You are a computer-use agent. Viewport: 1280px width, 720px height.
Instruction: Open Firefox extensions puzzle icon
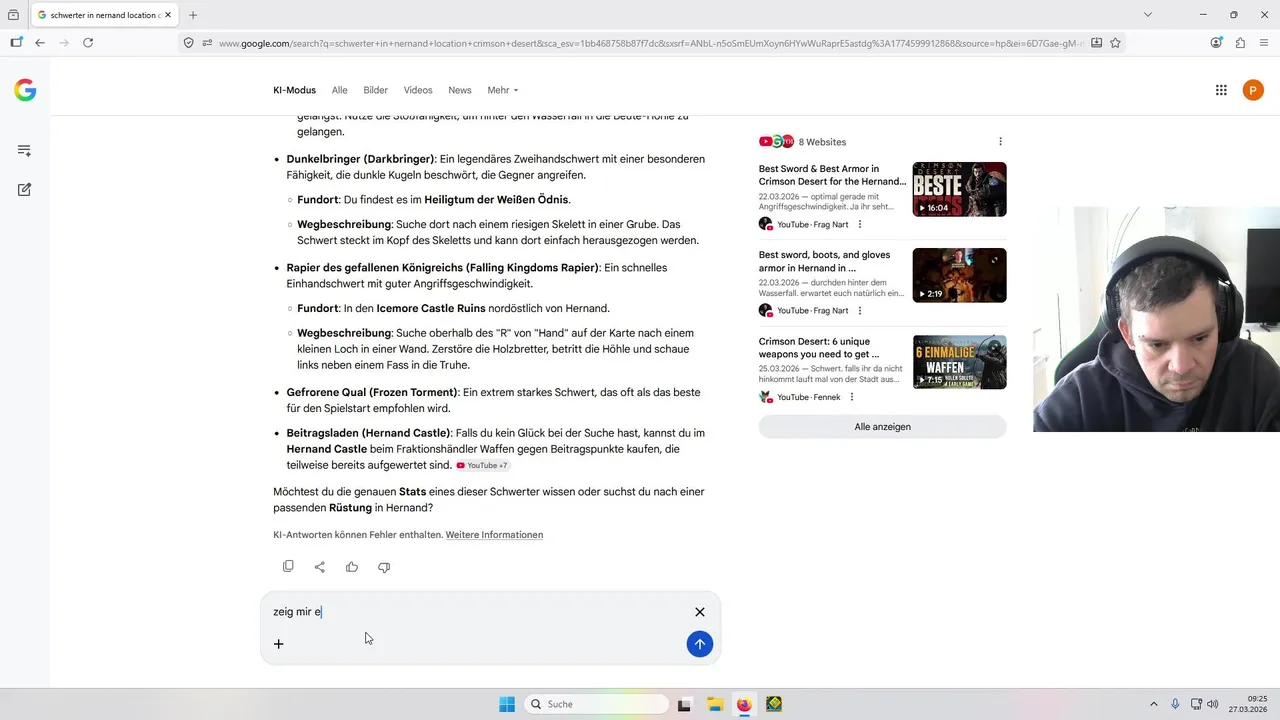pos(1240,43)
